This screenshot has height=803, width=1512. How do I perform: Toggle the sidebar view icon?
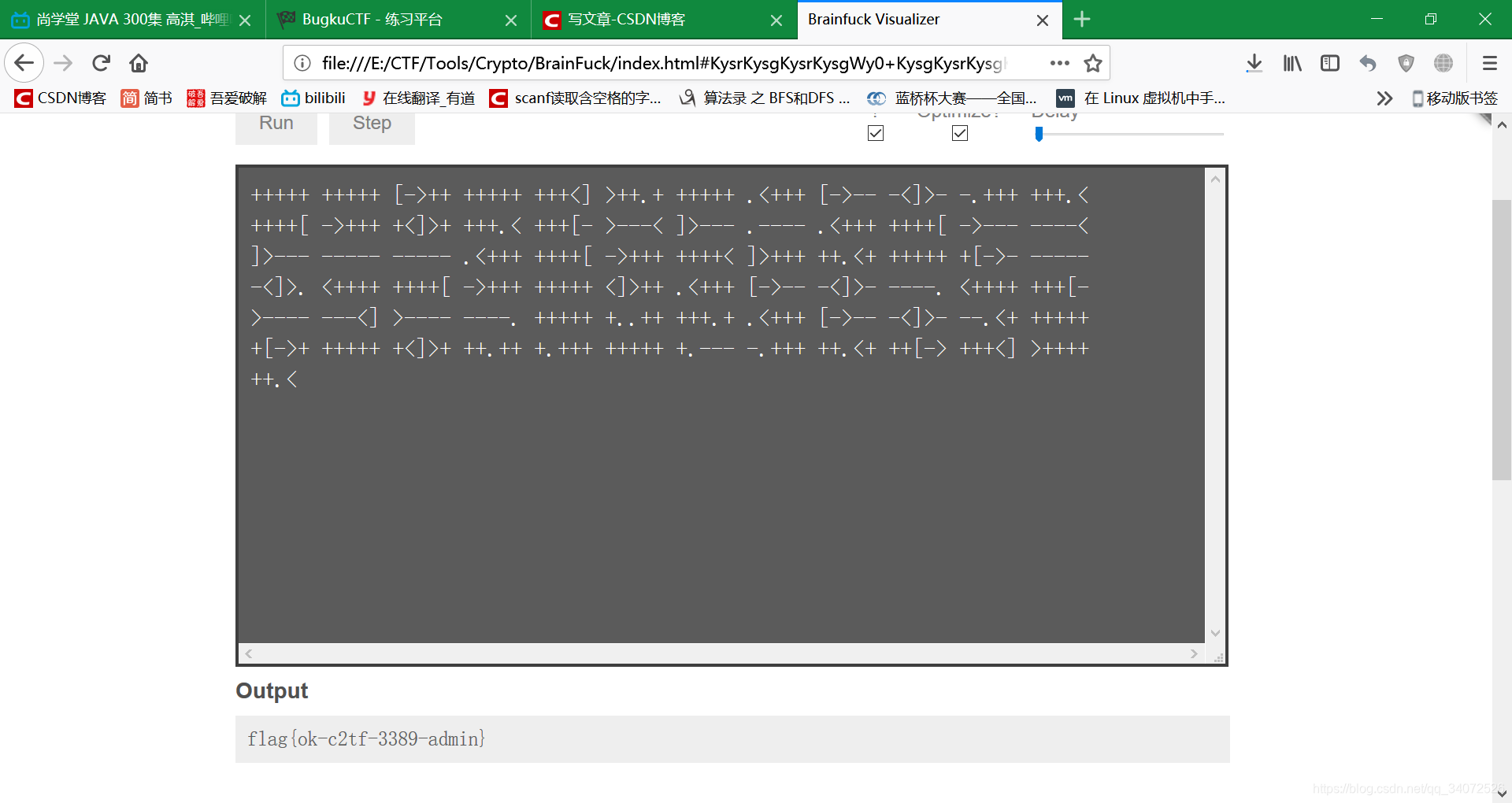(1330, 63)
